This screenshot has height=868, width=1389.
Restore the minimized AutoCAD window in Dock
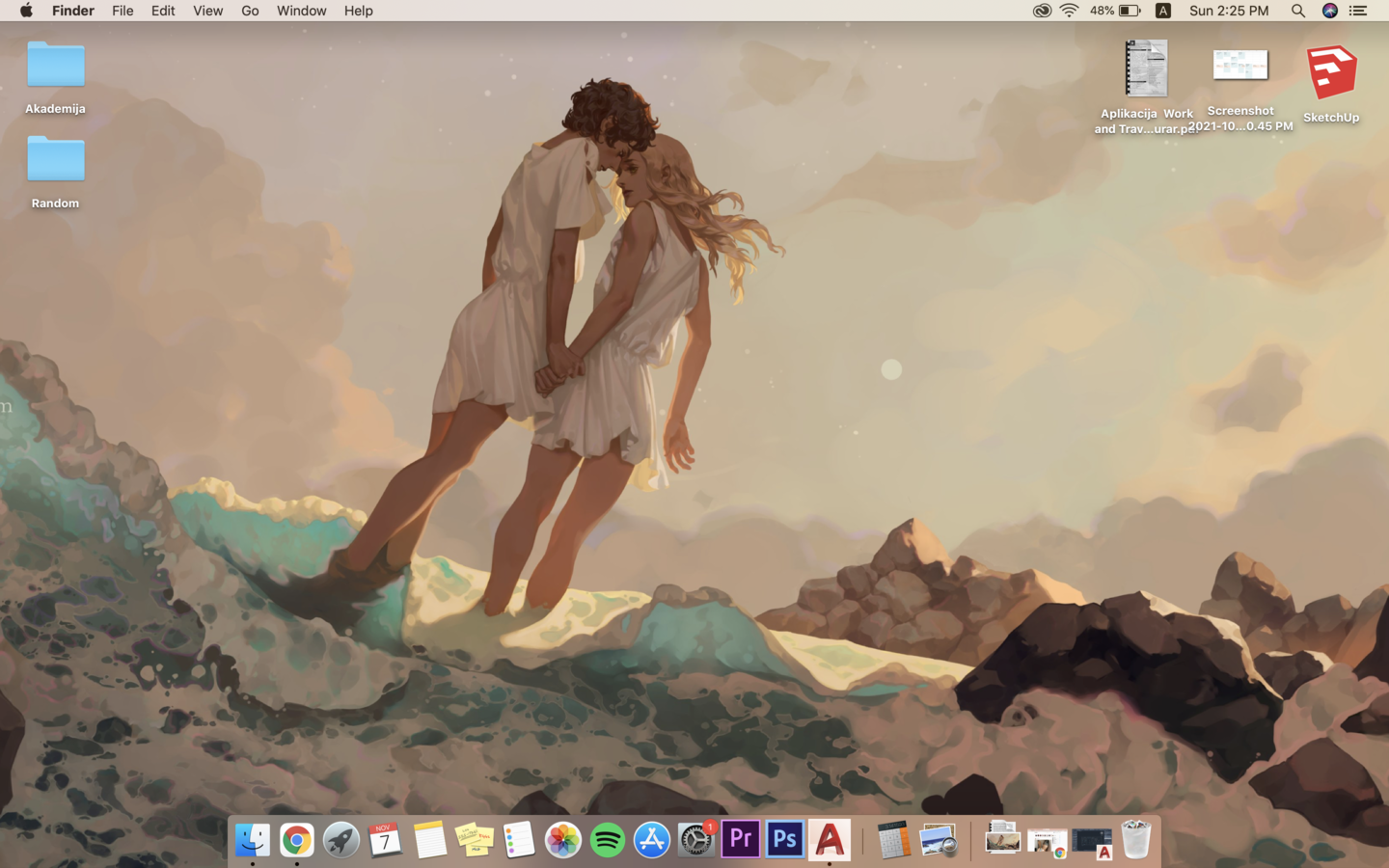click(x=1092, y=843)
